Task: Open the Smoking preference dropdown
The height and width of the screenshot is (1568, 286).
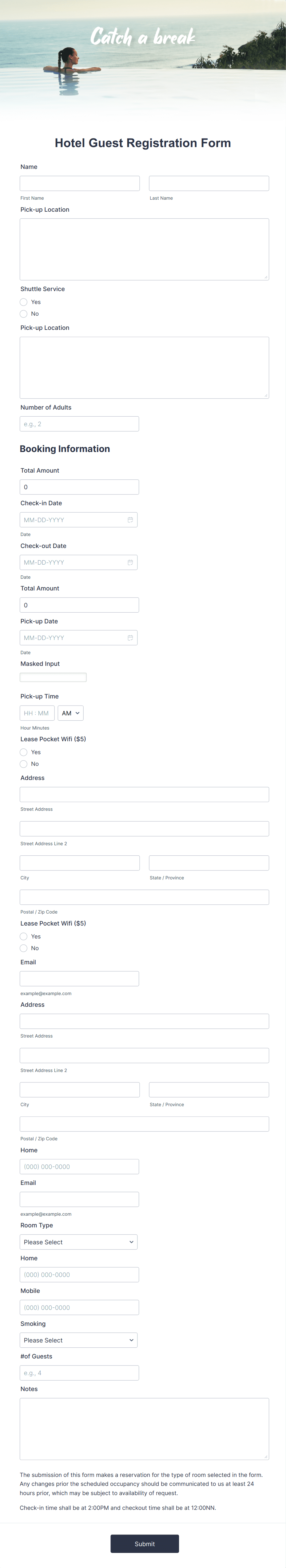Action: tap(78, 1340)
